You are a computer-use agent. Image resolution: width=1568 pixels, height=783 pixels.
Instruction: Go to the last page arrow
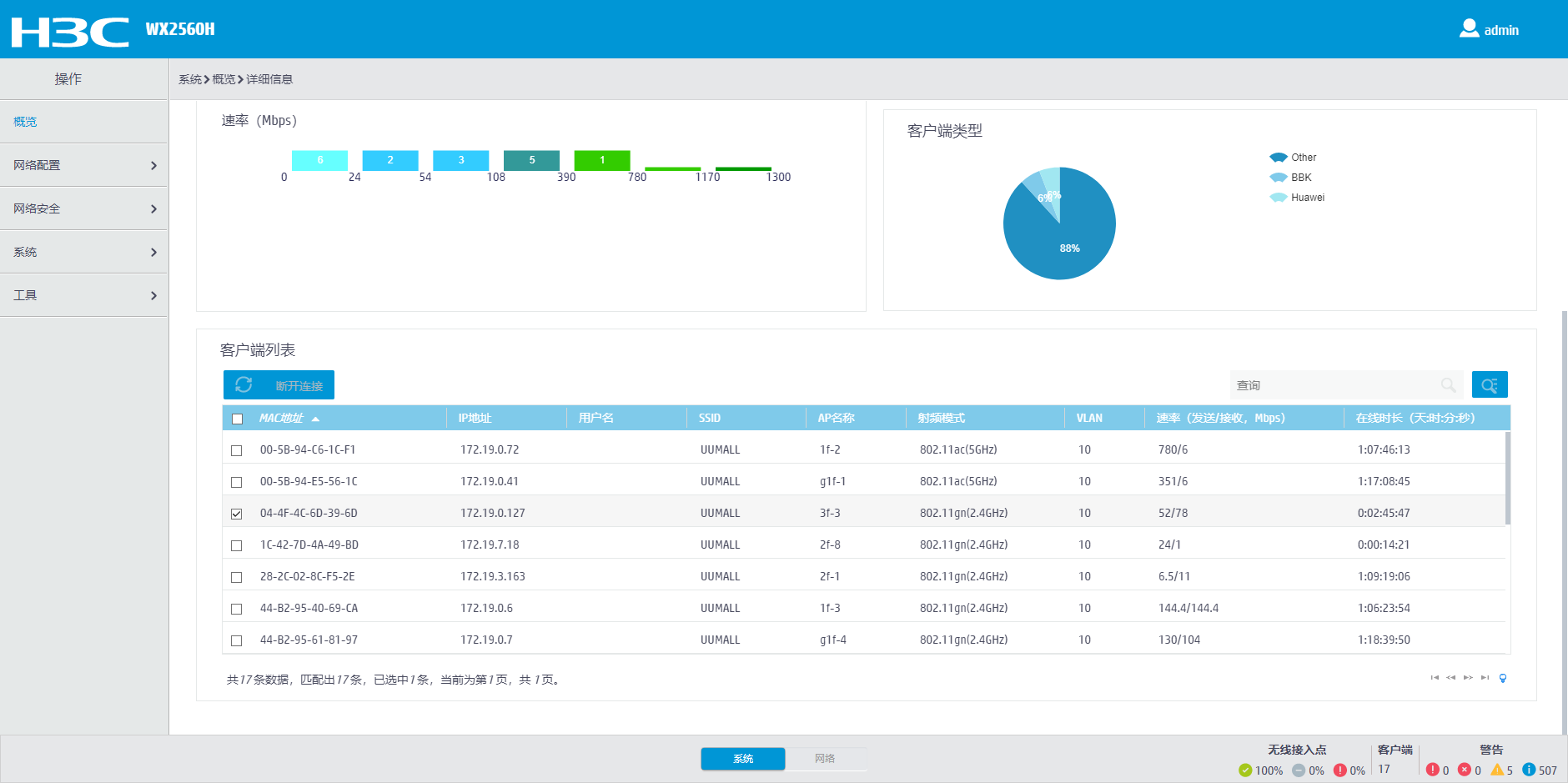[1485, 678]
